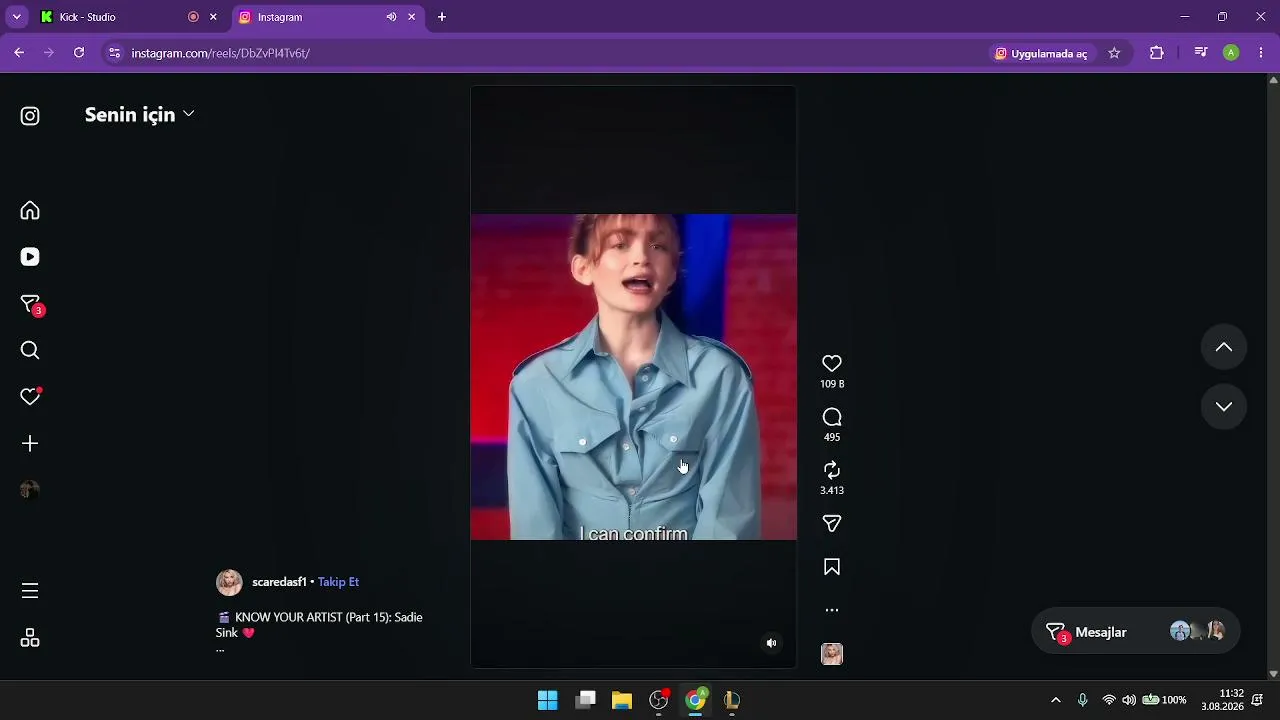
Task: Create a new post with plus icon
Action: (x=30, y=443)
